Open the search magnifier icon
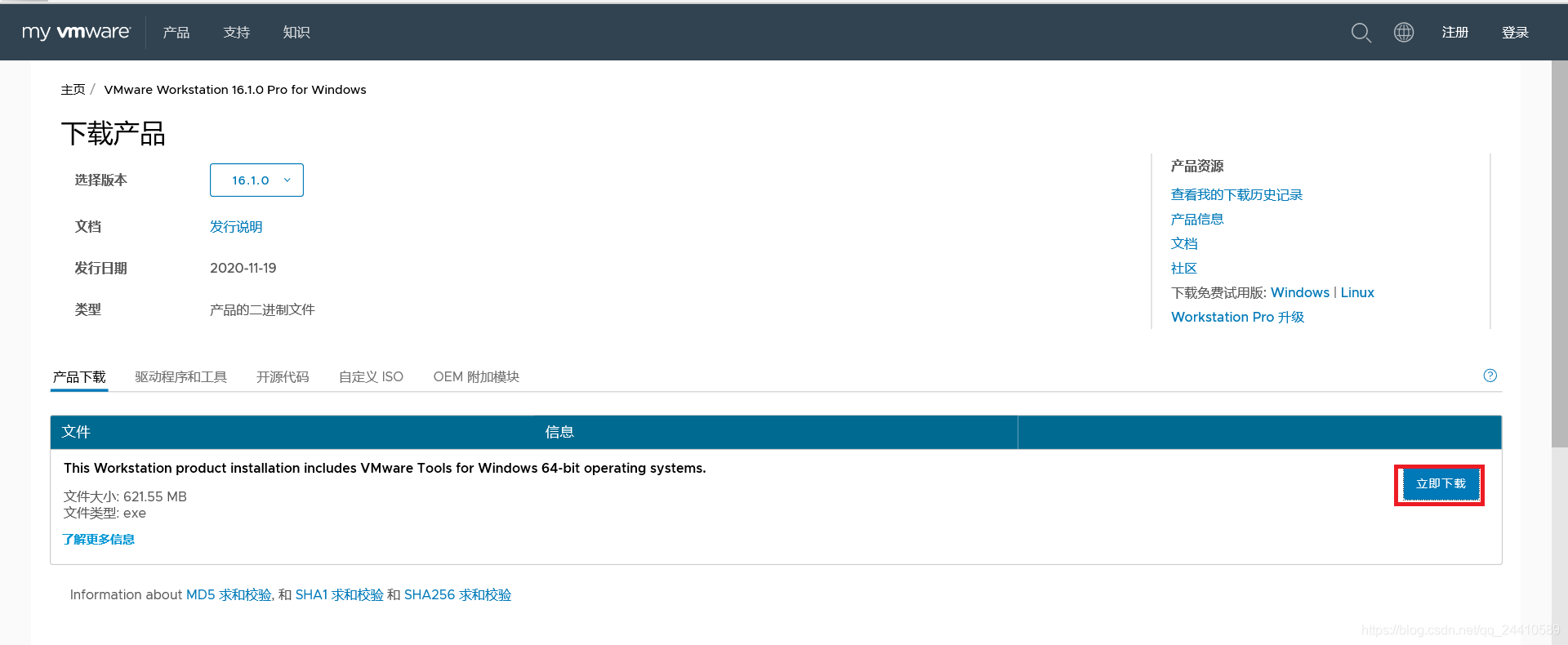The height and width of the screenshot is (645, 1568). coord(1361,33)
